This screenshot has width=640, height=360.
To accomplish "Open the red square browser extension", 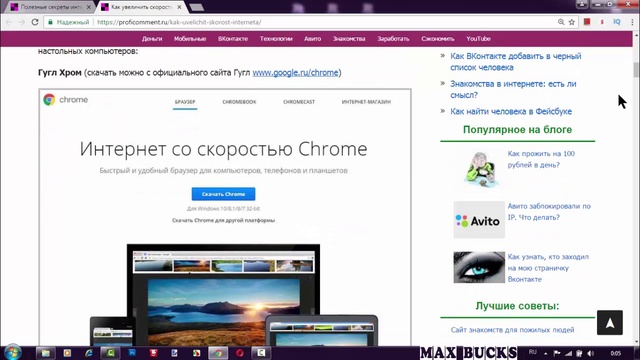I will 587,22.
